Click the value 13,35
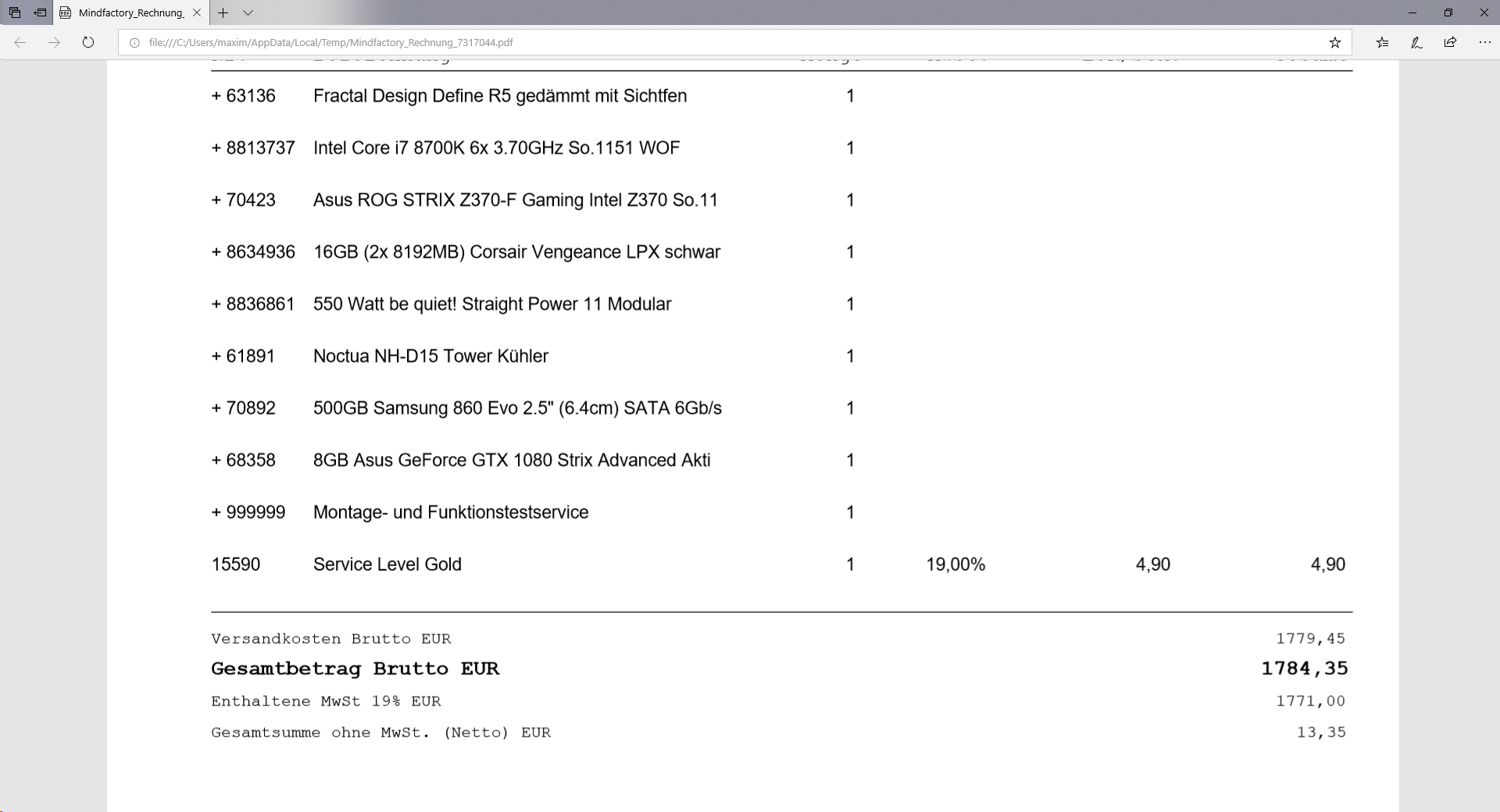The image size is (1500, 812). click(1321, 732)
